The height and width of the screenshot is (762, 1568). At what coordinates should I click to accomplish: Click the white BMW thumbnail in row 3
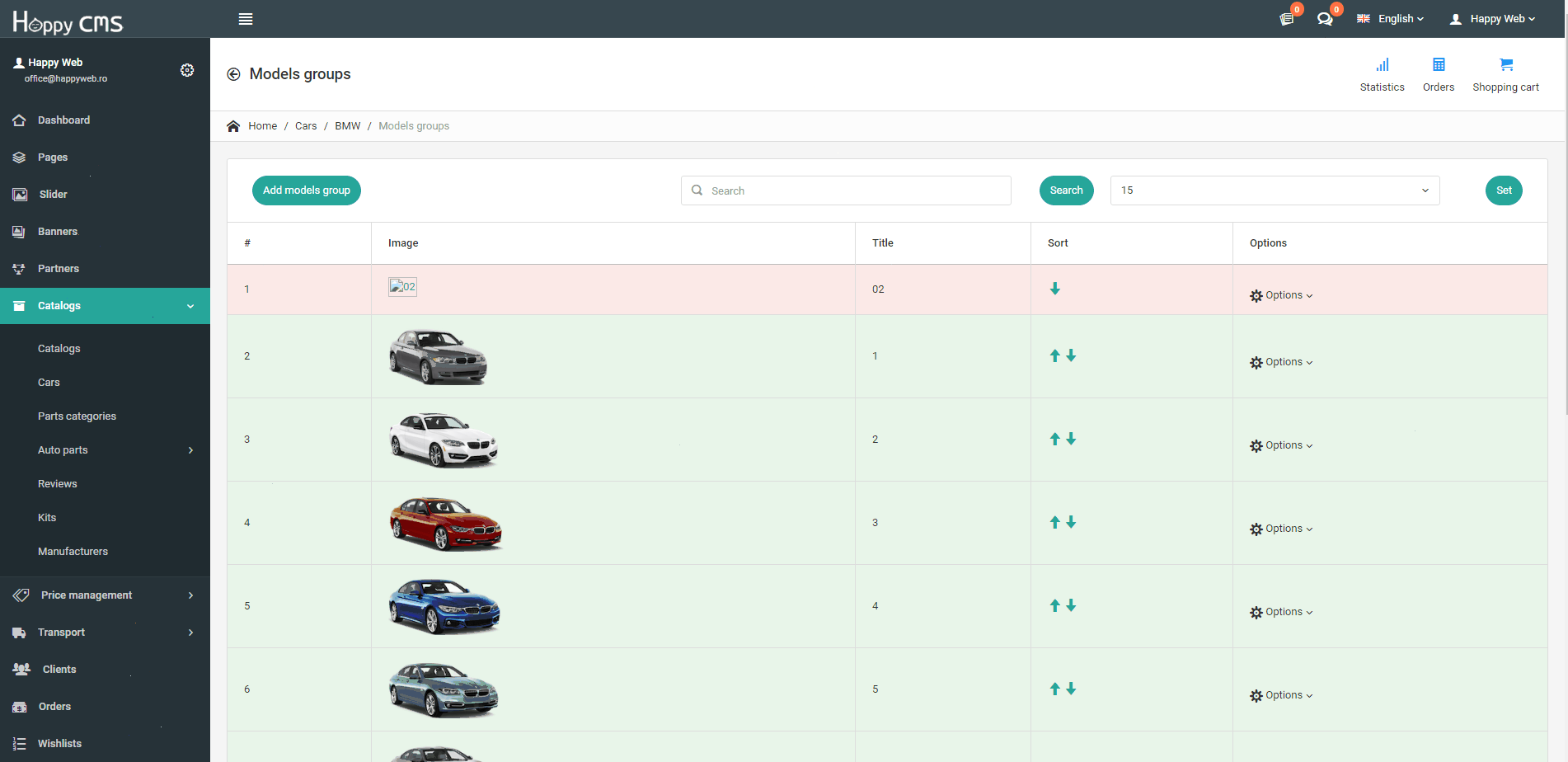(x=444, y=440)
